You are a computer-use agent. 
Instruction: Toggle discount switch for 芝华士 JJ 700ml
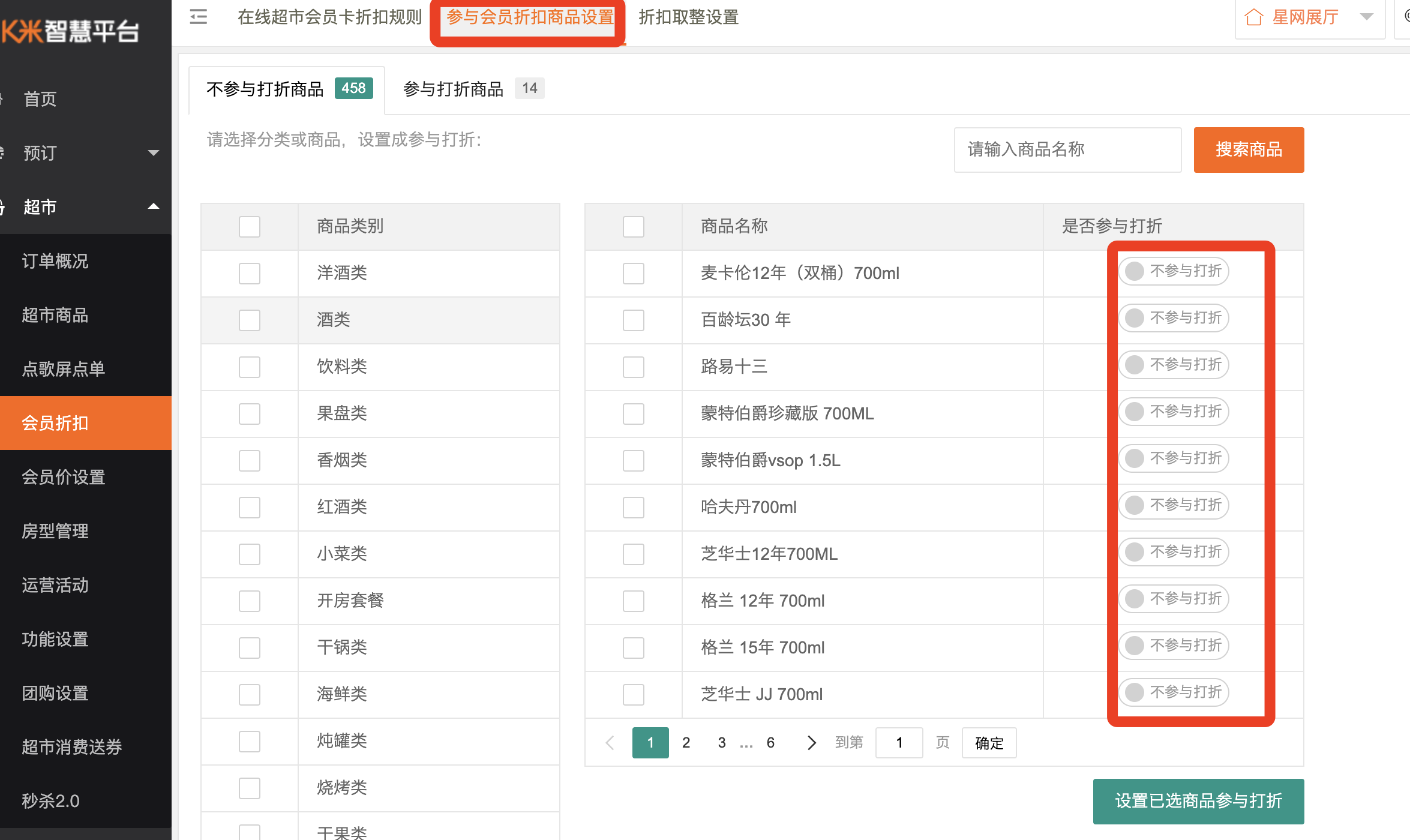click(1174, 692)
